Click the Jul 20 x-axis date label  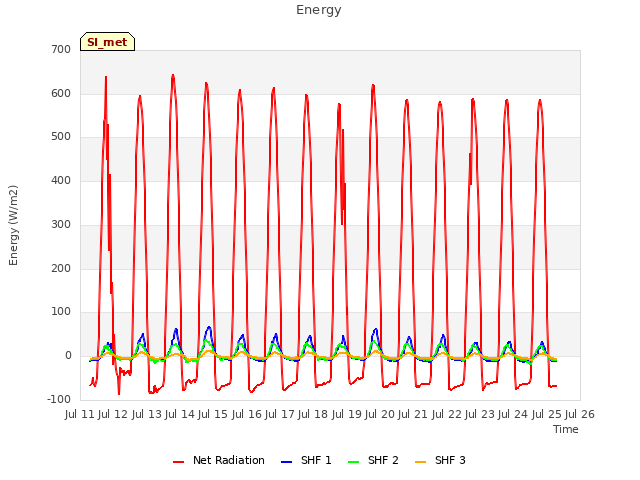click(x=380, y=415)
